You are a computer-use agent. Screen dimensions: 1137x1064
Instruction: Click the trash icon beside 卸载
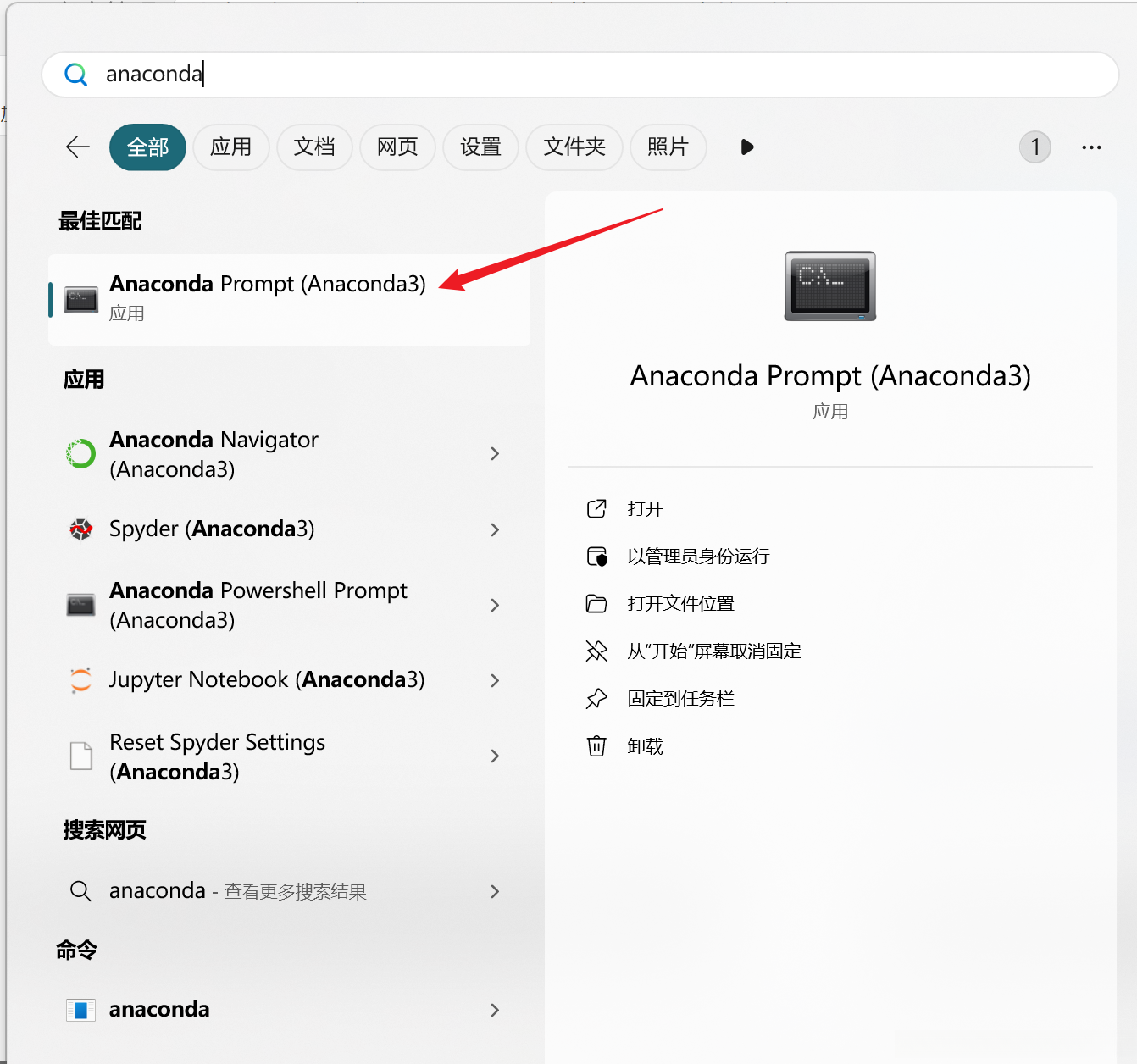[596, 745]
